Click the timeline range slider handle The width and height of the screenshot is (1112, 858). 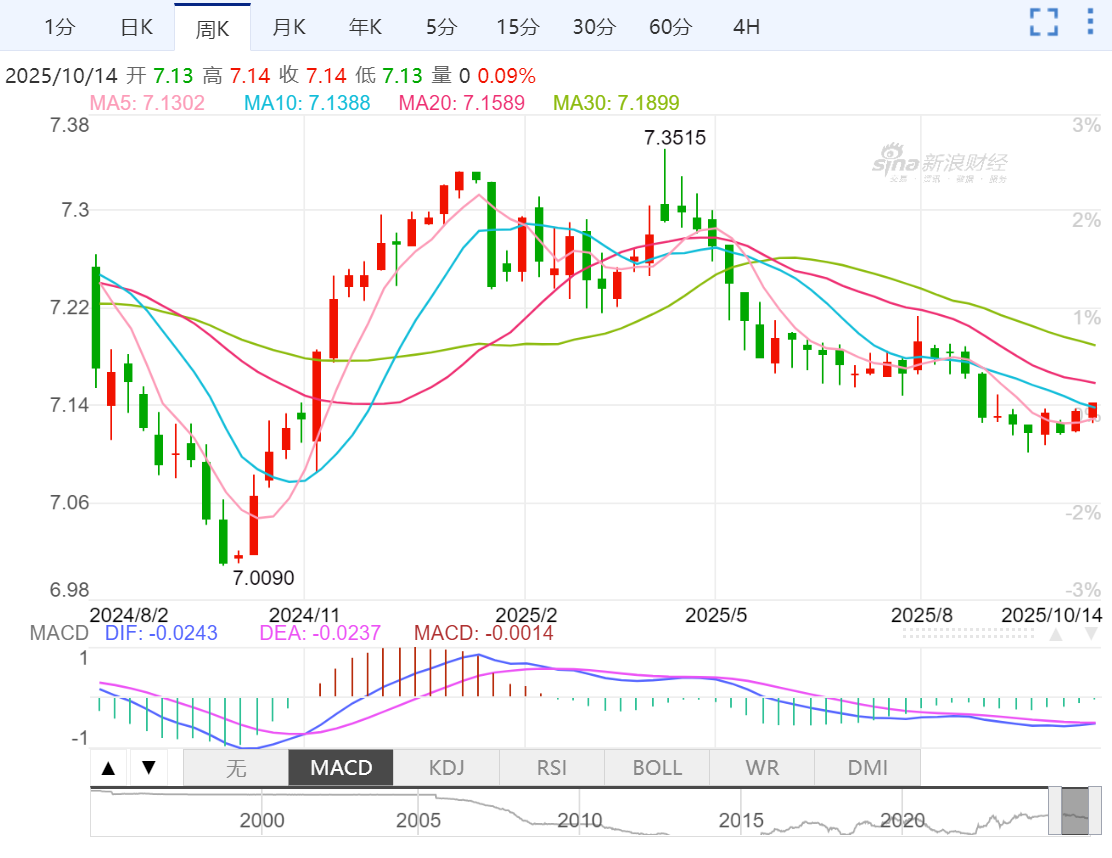tap(1075, 810)
